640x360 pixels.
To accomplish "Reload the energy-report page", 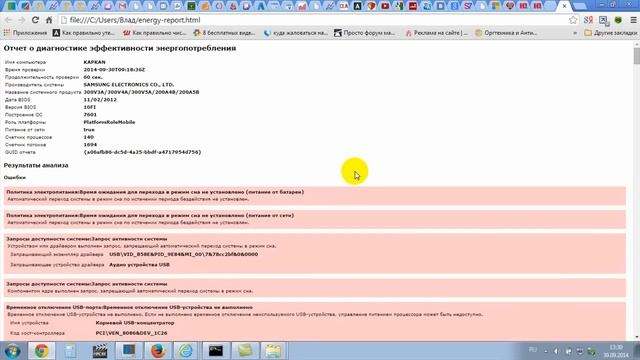I will (x=35, y=20).
